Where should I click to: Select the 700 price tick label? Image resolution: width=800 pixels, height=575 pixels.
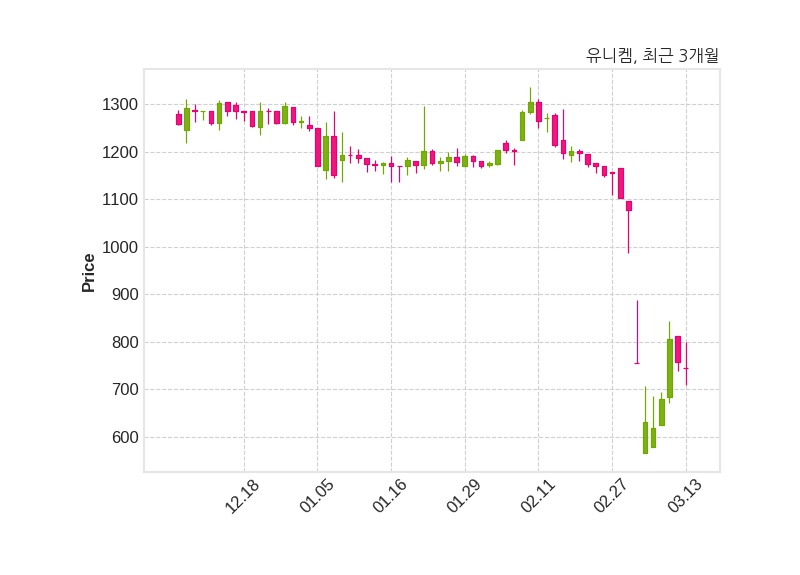point(122,390)
